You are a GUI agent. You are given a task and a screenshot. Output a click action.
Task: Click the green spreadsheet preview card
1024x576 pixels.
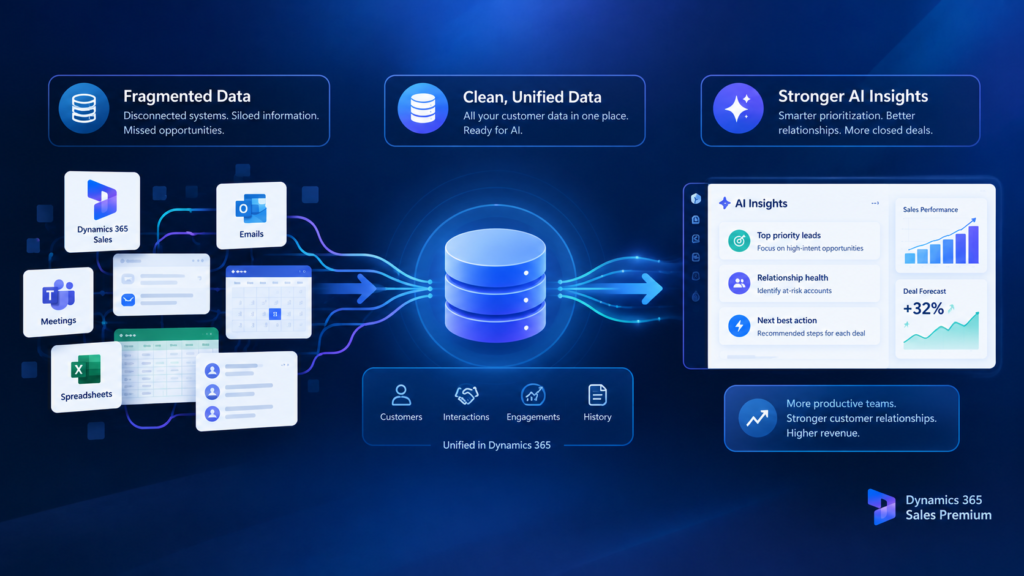click(166, 366)
